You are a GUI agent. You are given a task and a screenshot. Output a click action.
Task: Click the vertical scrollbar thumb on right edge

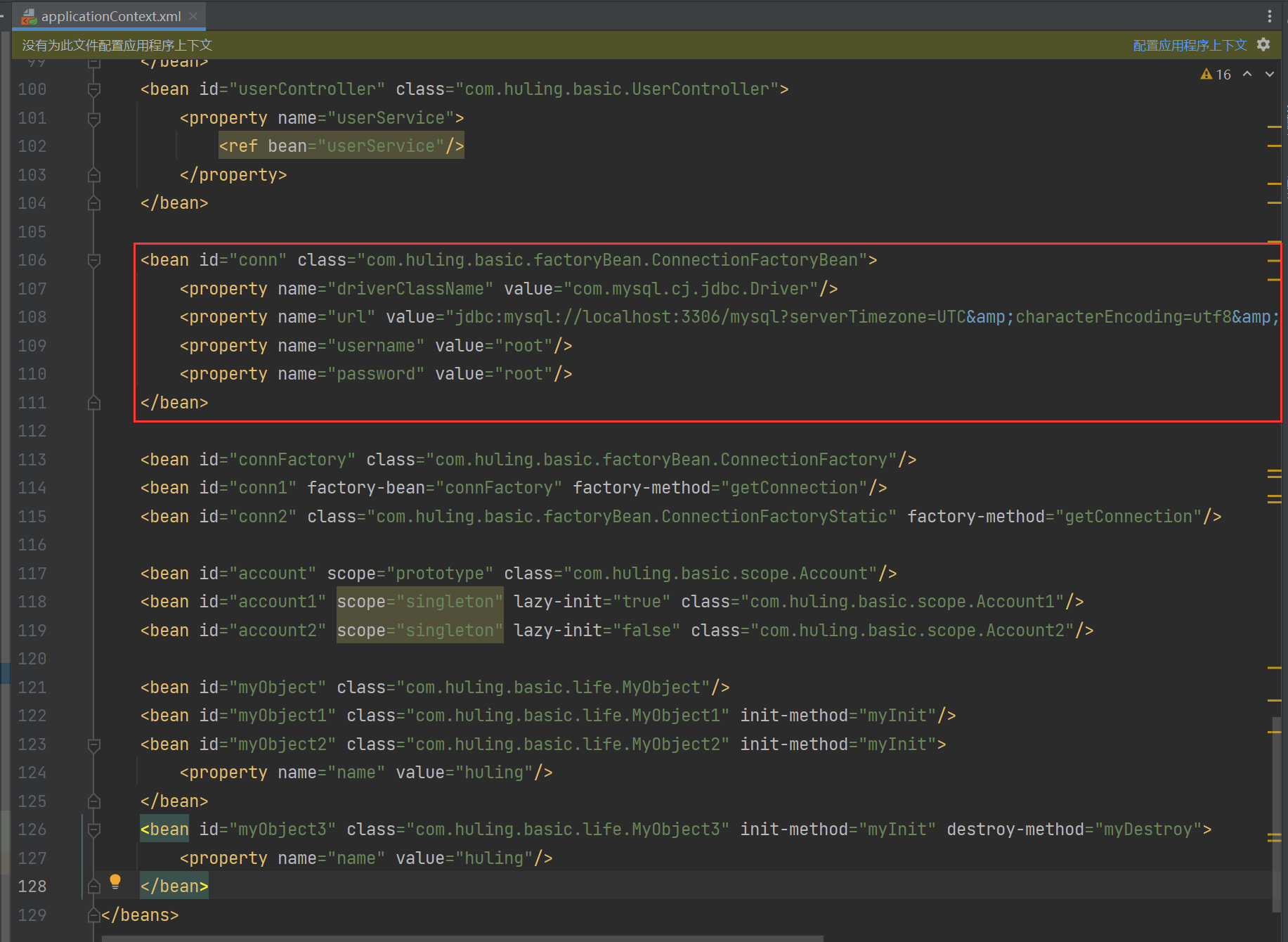[1277, 814]
